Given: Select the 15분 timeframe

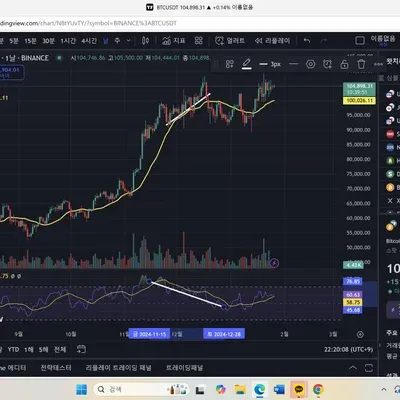Looking at the screenshot, I should [30, 41].
